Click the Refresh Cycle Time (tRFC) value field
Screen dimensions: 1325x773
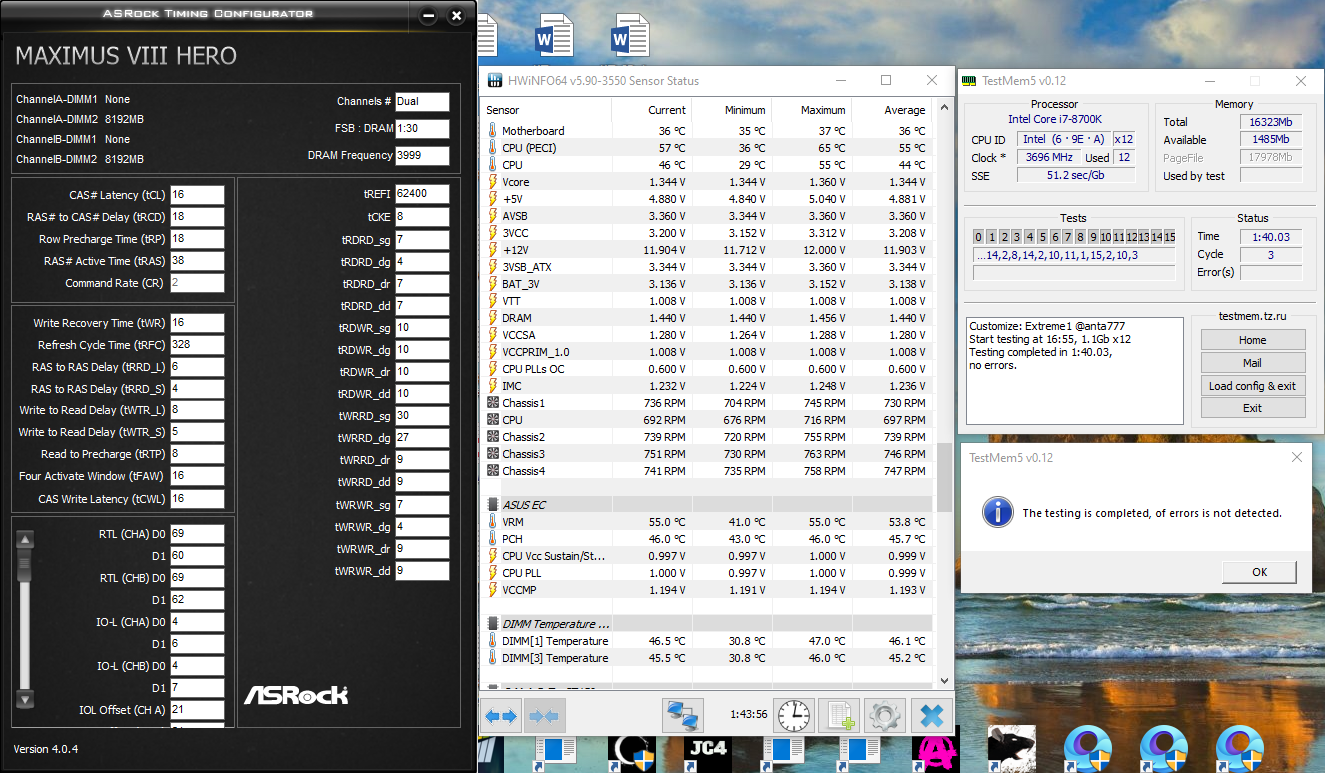[197, 345]
